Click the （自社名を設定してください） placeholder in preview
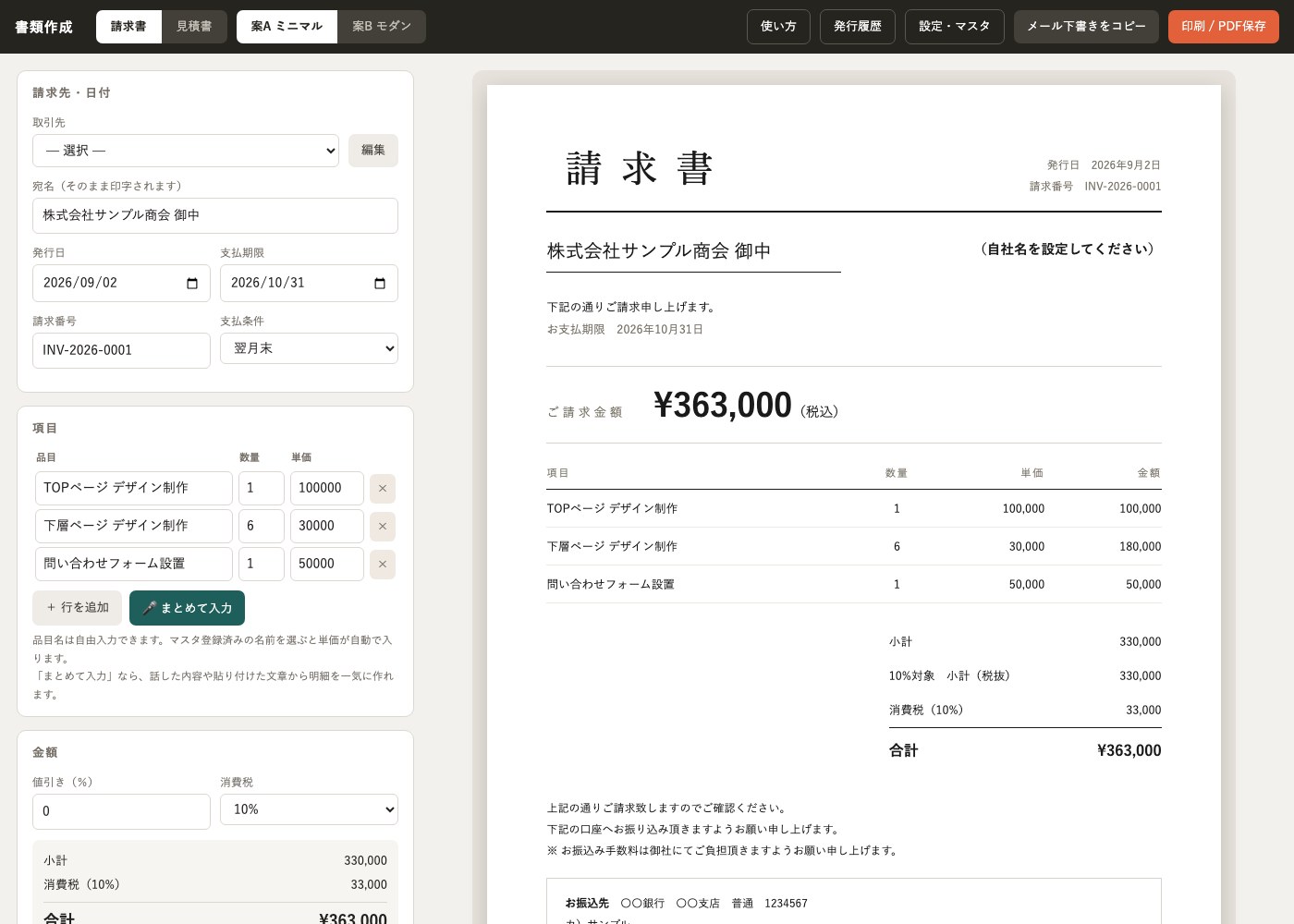 point(1068,249)
